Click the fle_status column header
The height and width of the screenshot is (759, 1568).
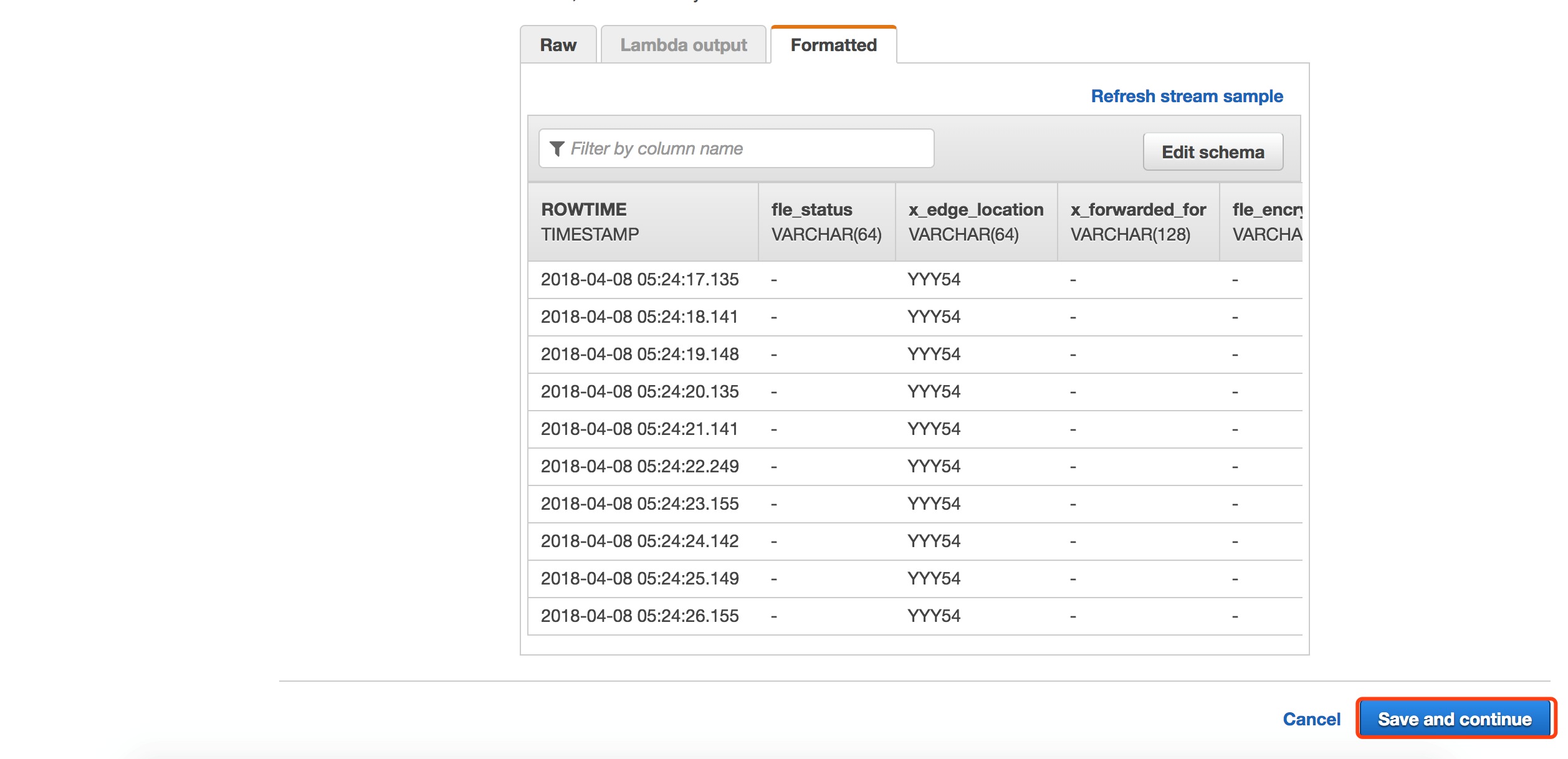[826, 222]
